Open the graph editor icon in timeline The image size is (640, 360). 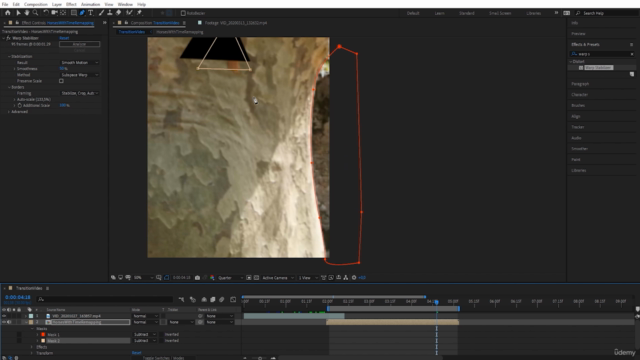point(233,299)
